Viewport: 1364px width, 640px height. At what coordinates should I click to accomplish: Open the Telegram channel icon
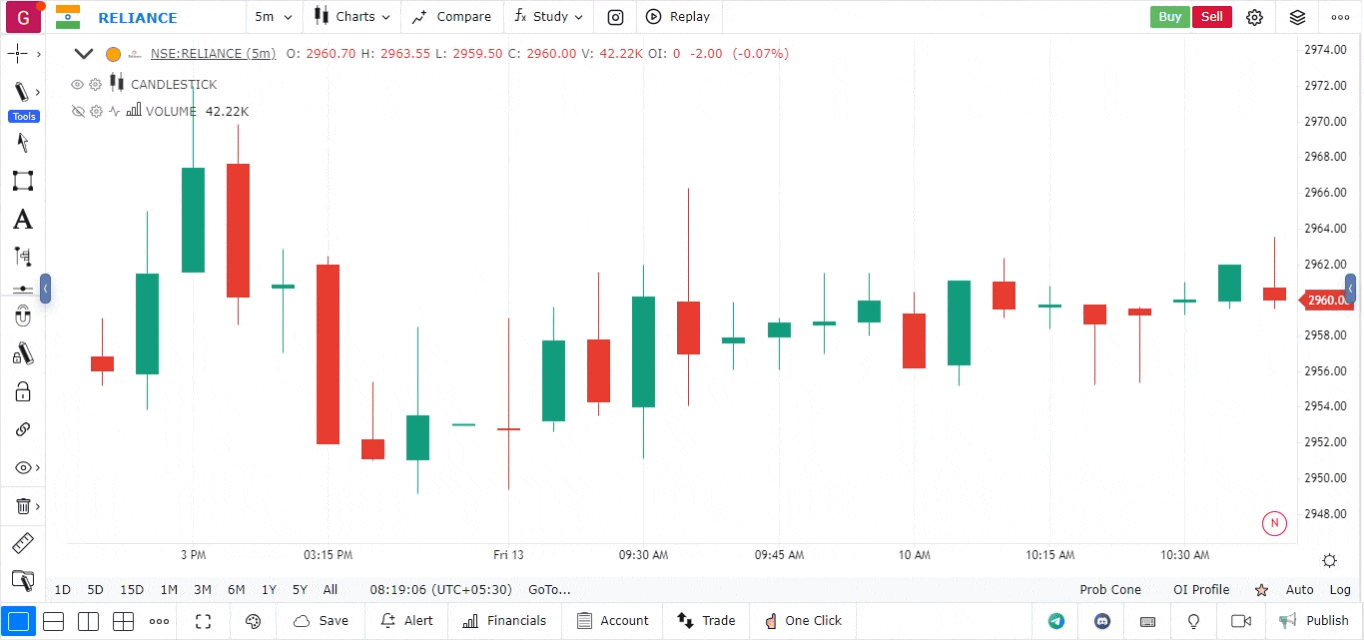point(1056,621)
